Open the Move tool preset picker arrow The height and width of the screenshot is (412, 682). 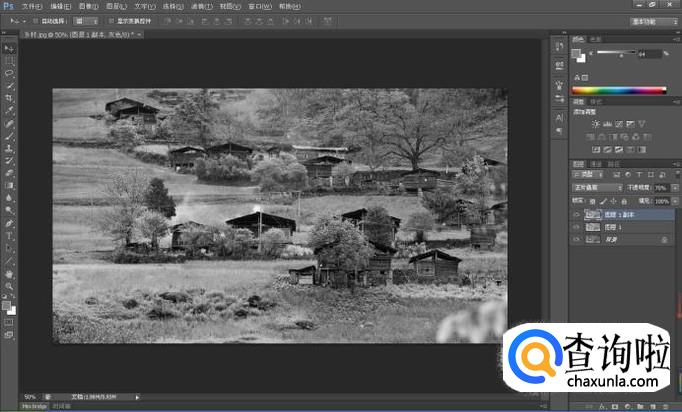(x=25, y=21)
